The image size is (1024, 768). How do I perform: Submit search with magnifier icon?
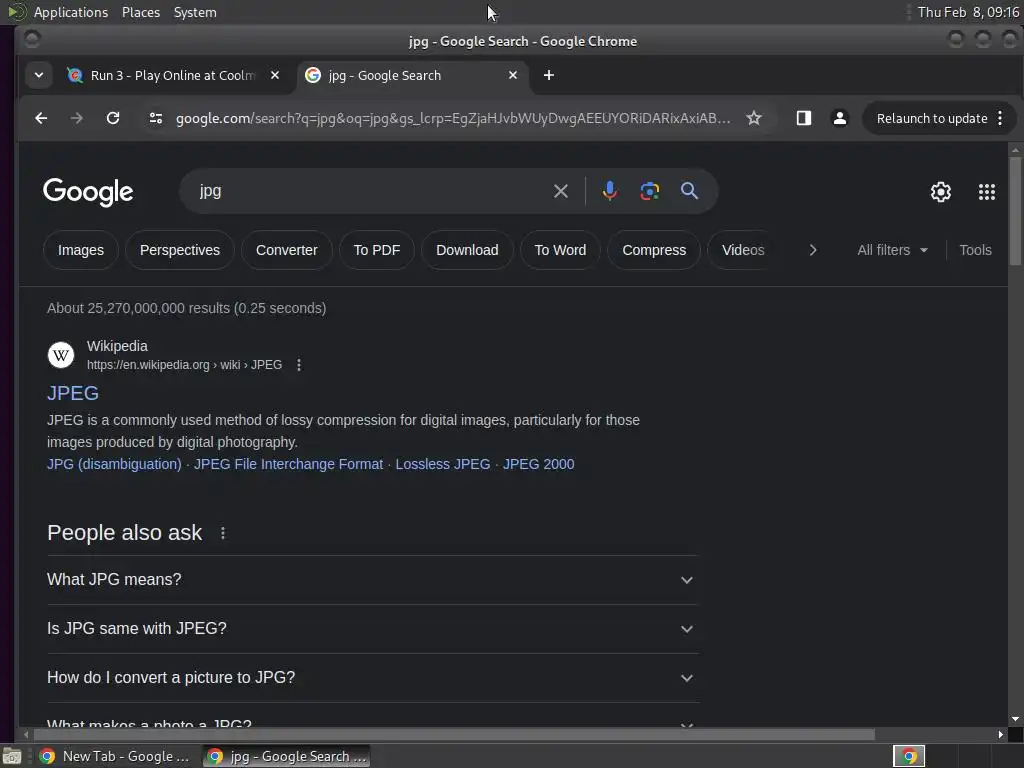689,191
